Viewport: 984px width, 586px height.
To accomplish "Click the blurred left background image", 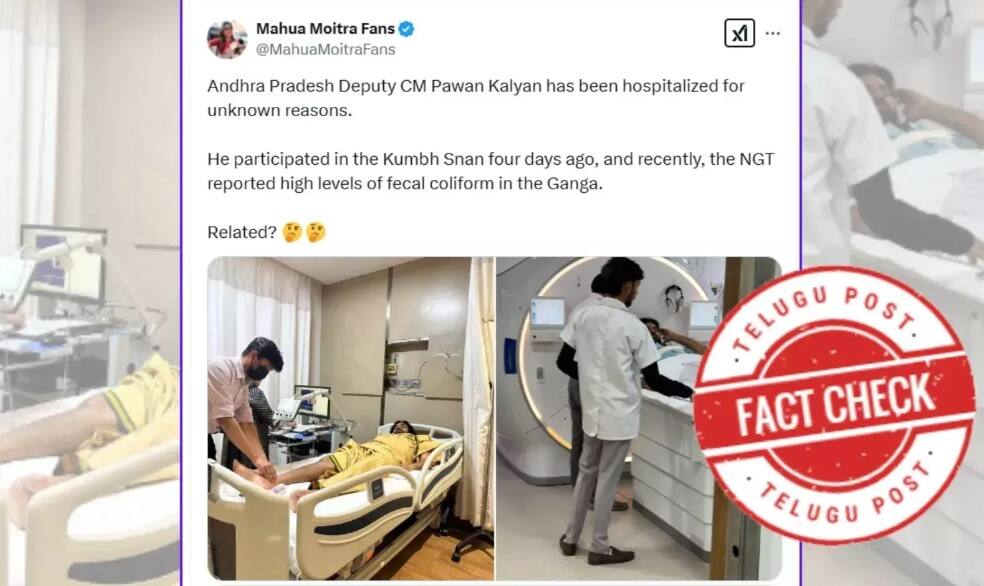I will click(90, 293).
